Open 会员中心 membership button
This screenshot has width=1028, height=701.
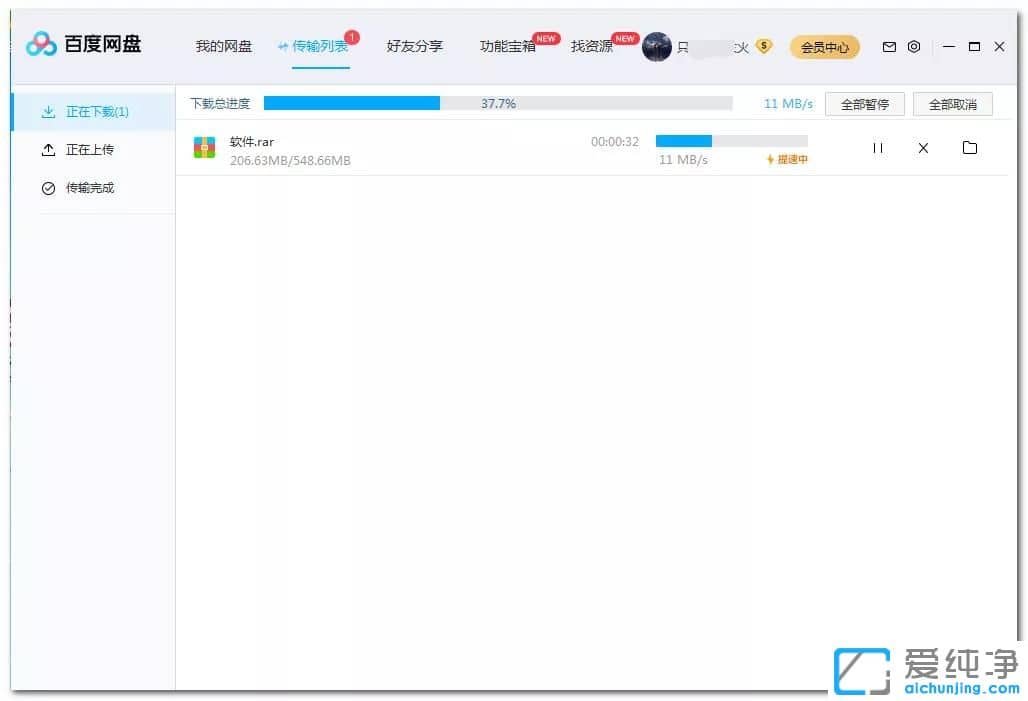click(824, 47)
